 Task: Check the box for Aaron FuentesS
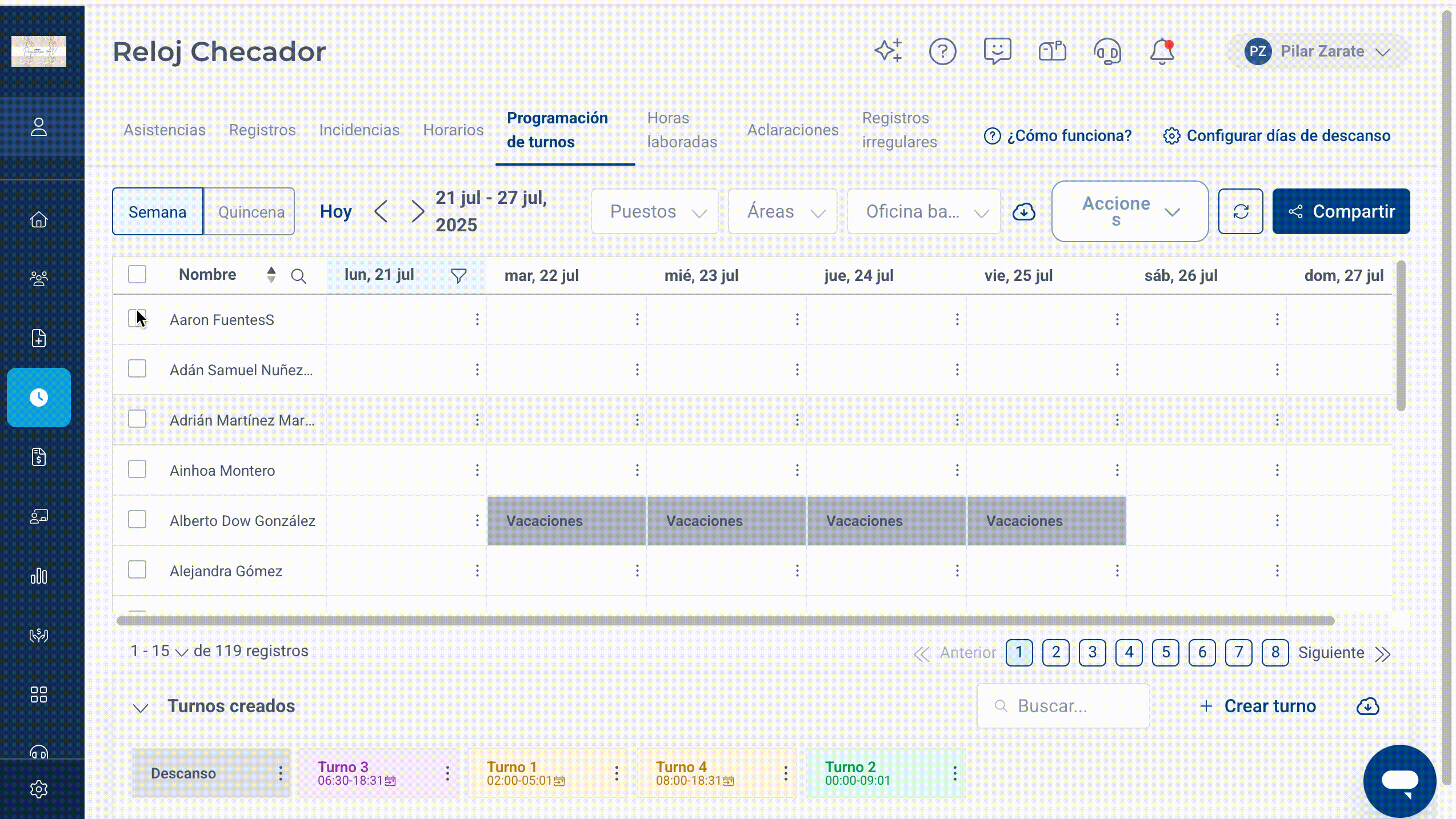pyautogui.click(x=137, y=319)
